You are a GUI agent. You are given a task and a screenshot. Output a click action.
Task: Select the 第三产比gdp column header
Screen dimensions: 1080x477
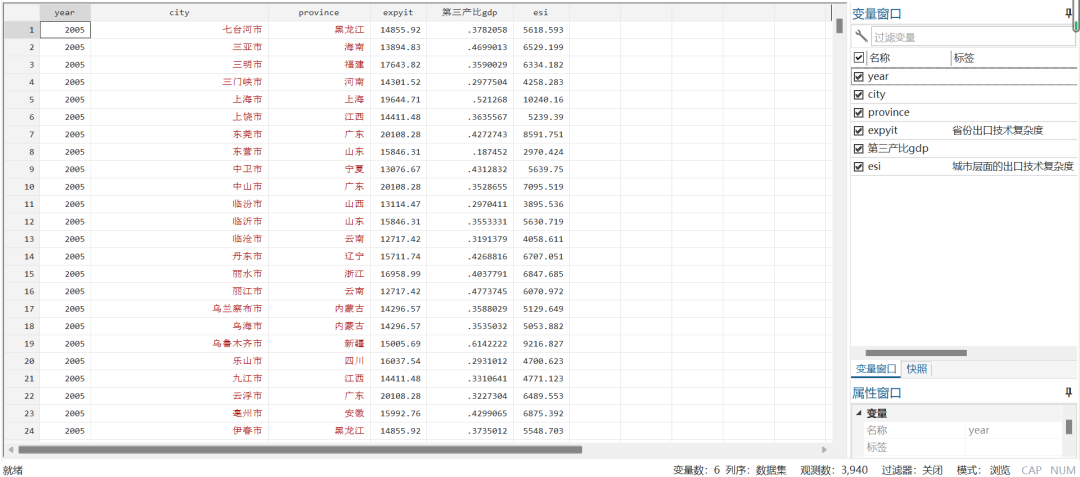470,12
